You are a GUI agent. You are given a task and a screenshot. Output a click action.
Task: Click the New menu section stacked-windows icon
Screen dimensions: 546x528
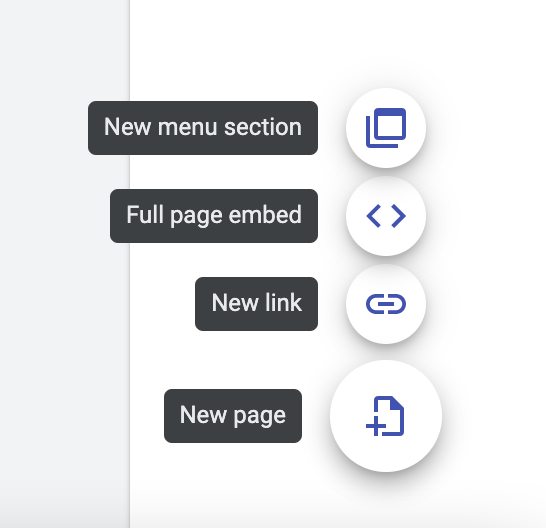(x=386, y=128)
